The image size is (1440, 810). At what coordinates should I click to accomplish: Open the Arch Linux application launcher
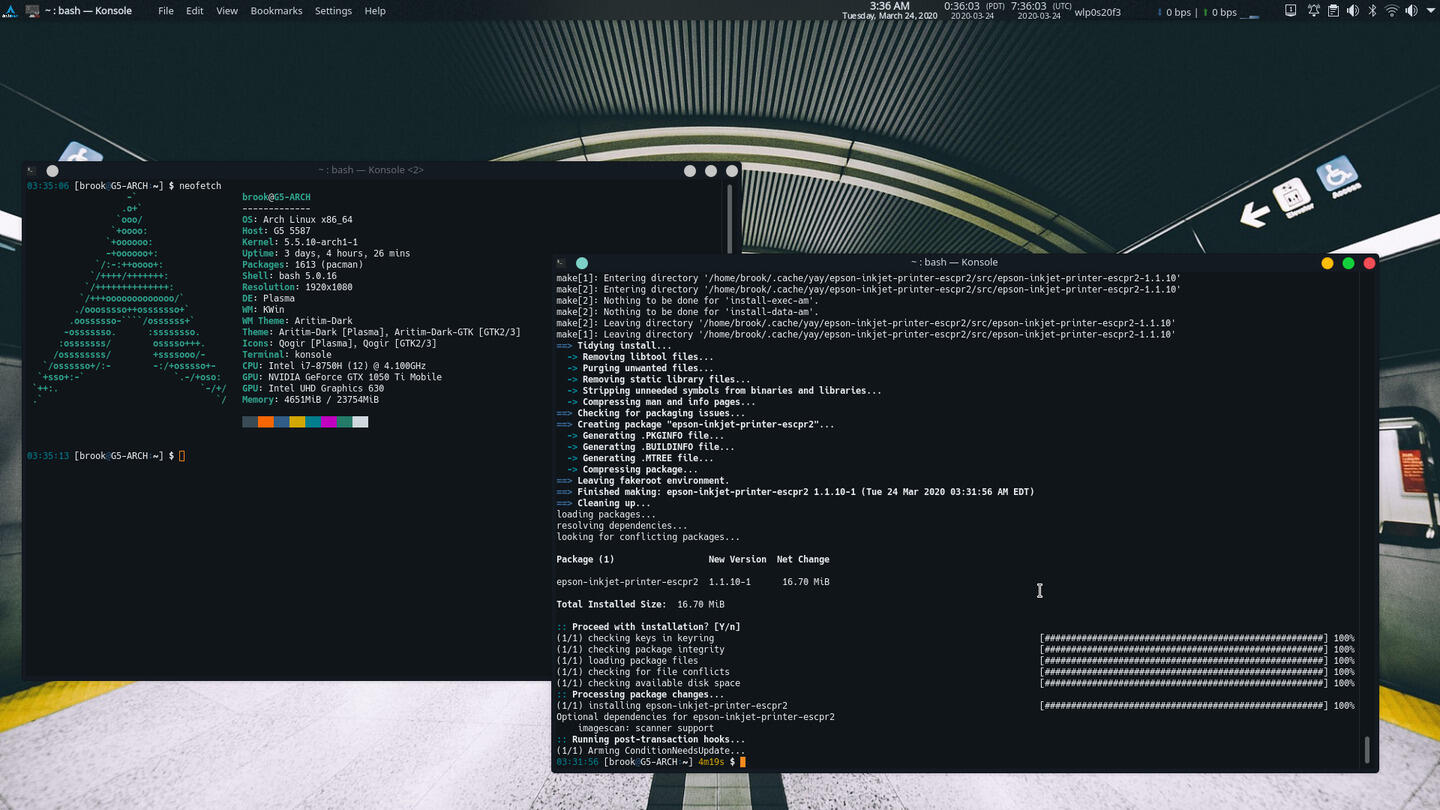[9, 10]
